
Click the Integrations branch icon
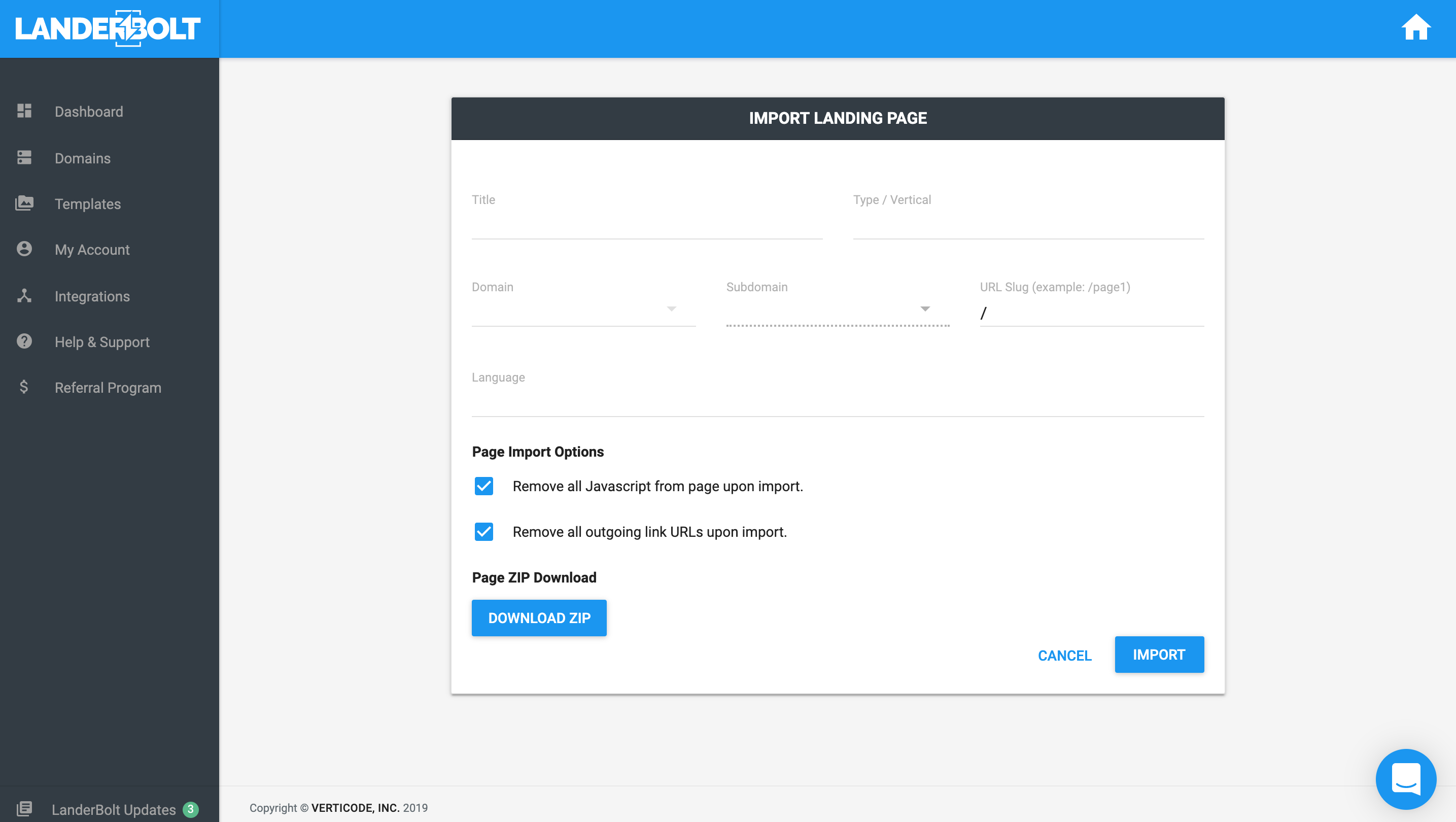(24, 296)
